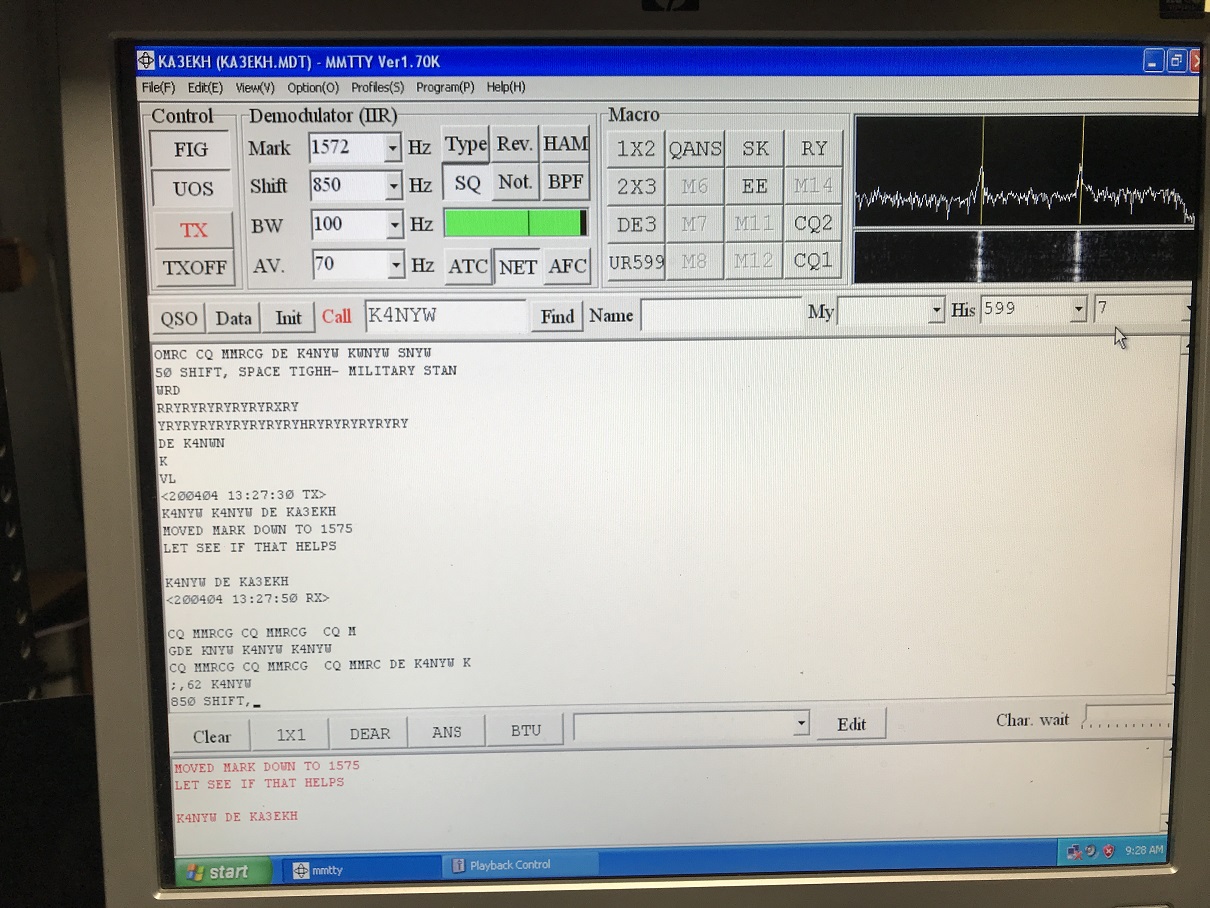Viewport: 1210px width, 908px height.
Task: Open the macro selection dropdown beside Edit
Action: click(800, 724)
